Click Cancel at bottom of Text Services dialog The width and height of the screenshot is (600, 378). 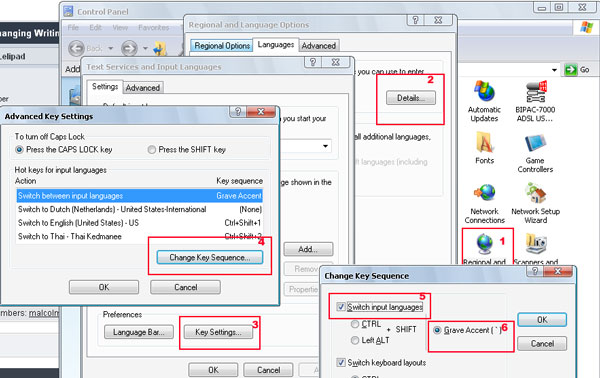pyautogui.click(x=268, y=370)
